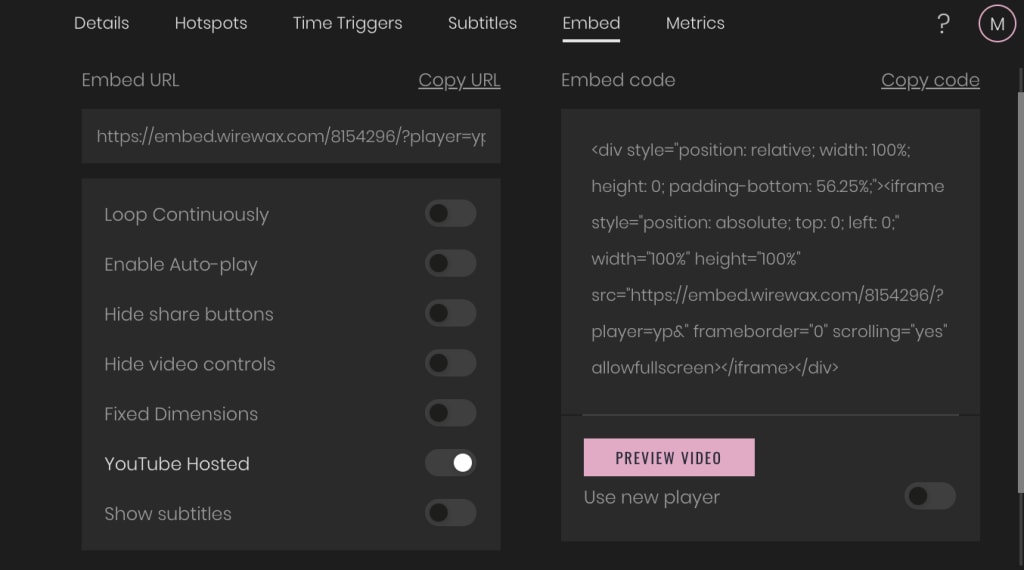1024x570 pixels.
Task: Disable YouTube Hosted toggle
Action: coord(451,463)
